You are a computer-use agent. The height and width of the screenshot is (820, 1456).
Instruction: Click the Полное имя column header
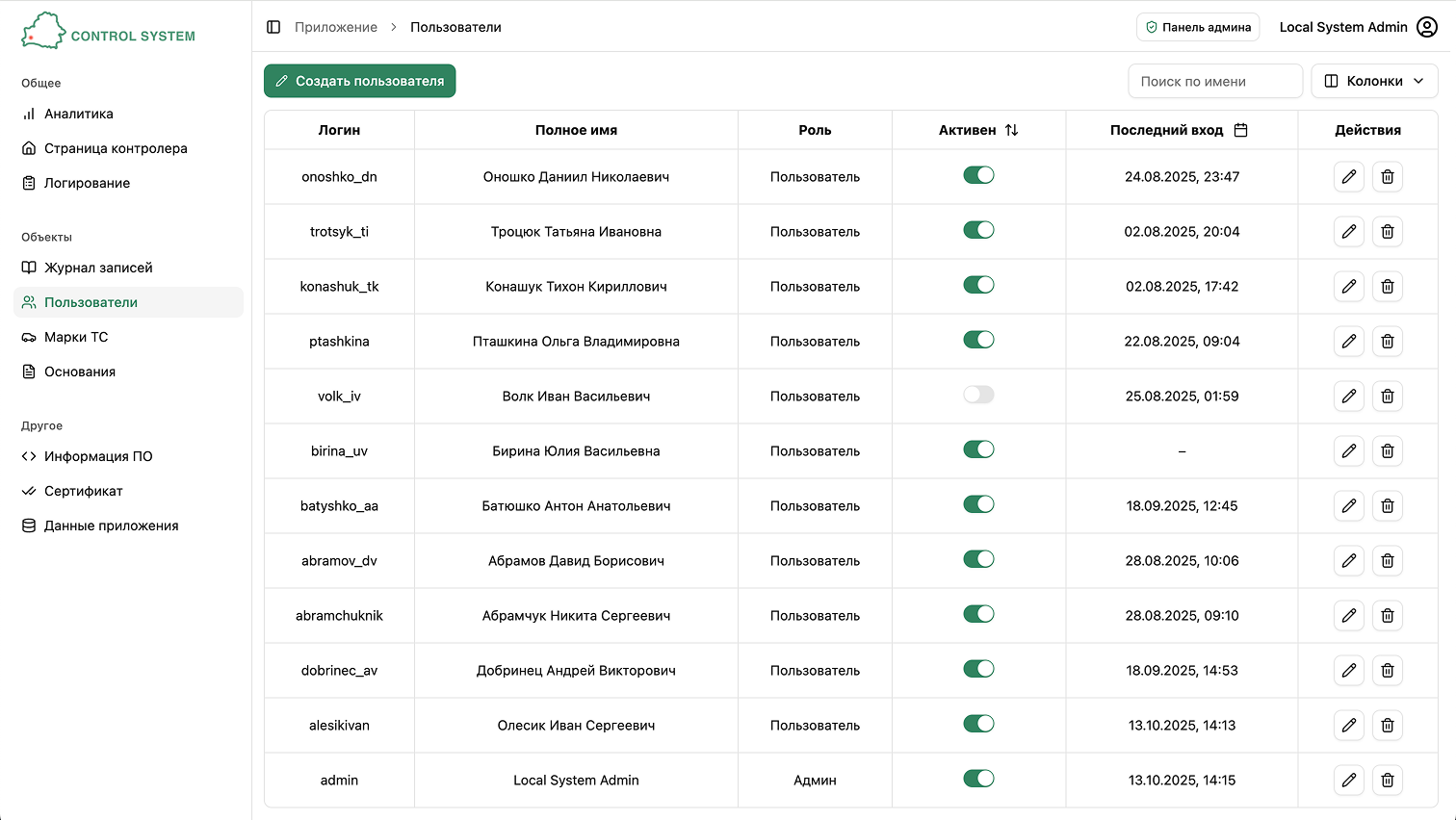pos(576,130)
